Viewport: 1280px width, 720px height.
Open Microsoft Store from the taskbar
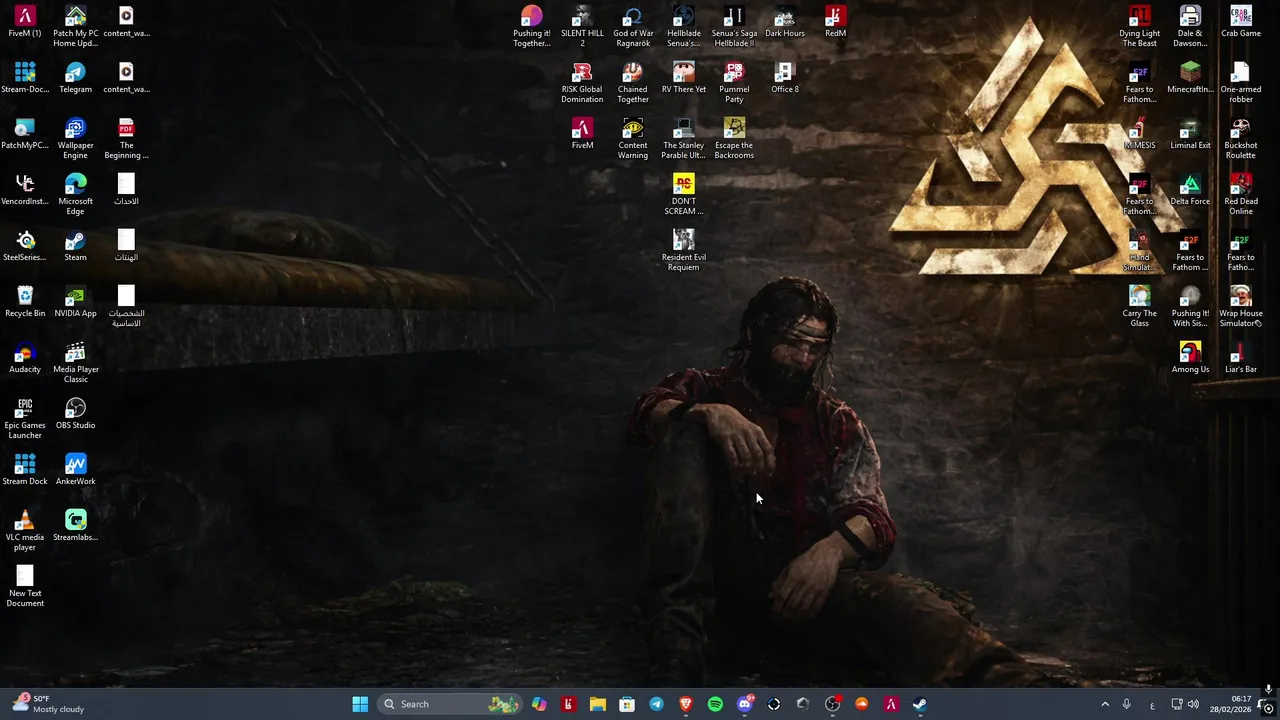[x=627, y=704]
